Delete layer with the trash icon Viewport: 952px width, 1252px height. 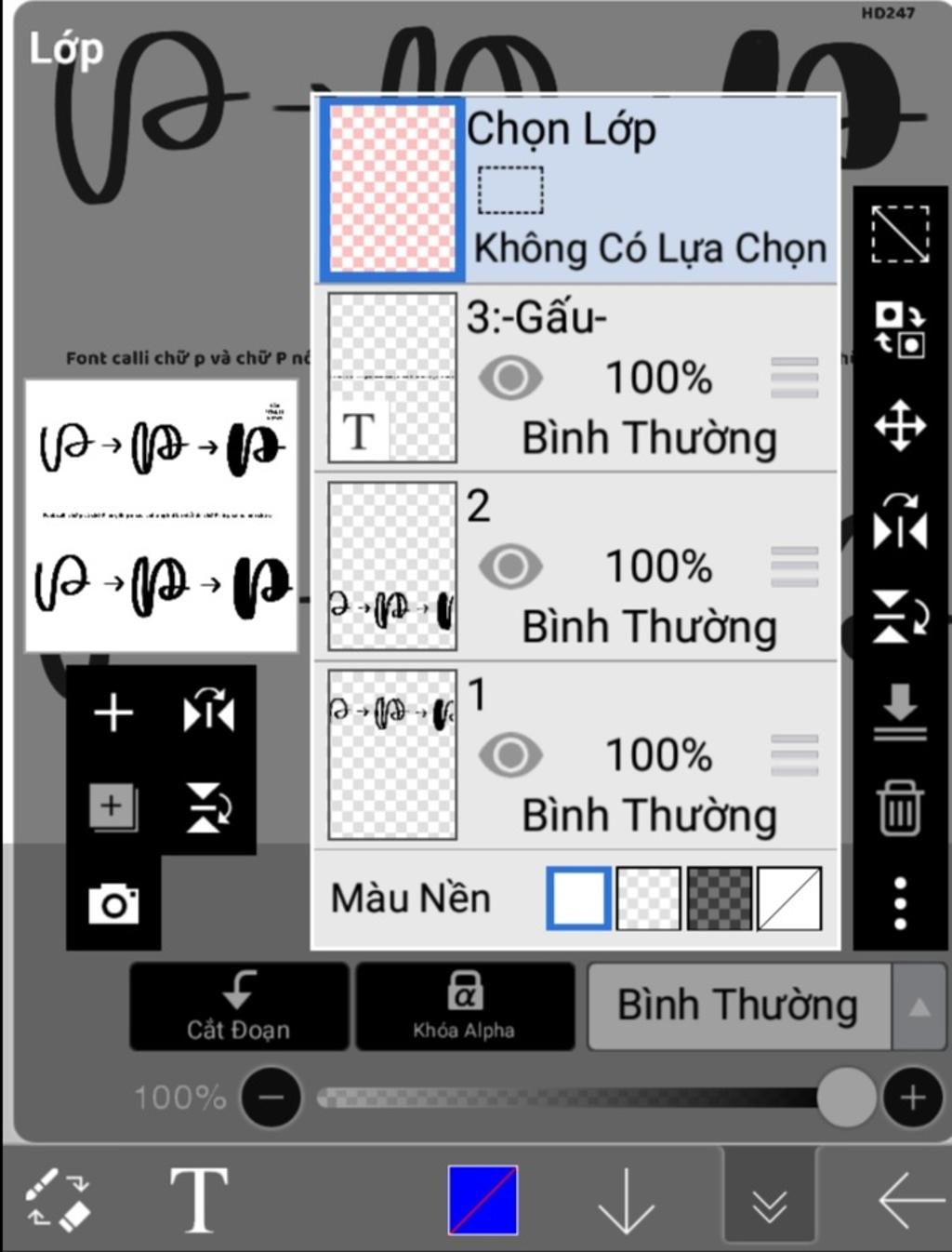tap(899, 807)
